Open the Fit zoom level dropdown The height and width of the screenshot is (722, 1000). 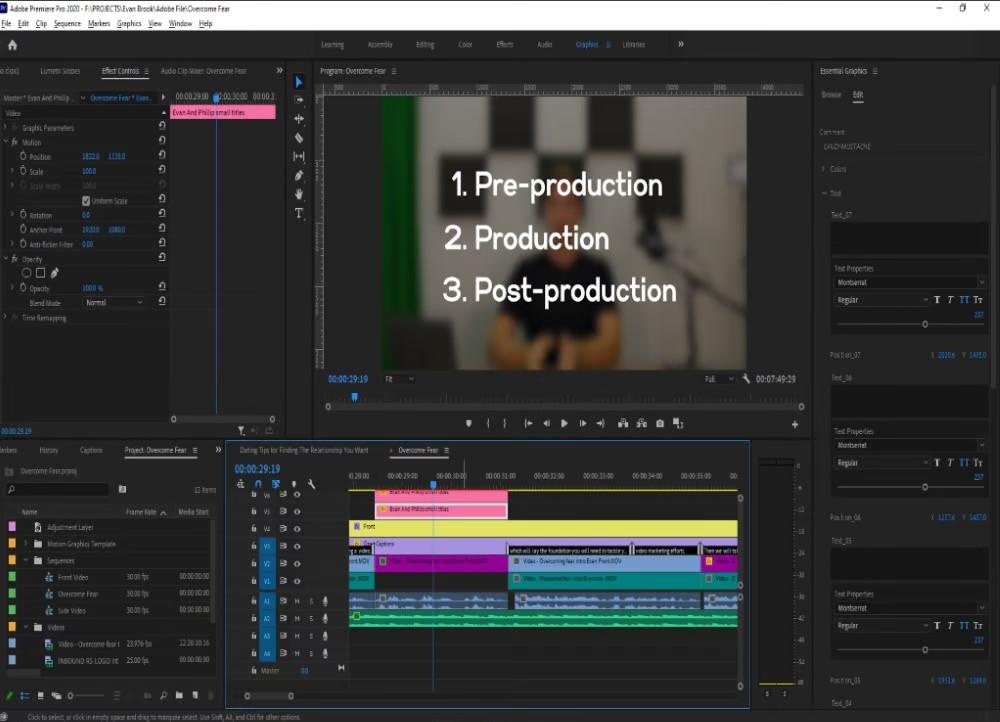(399, 379)
